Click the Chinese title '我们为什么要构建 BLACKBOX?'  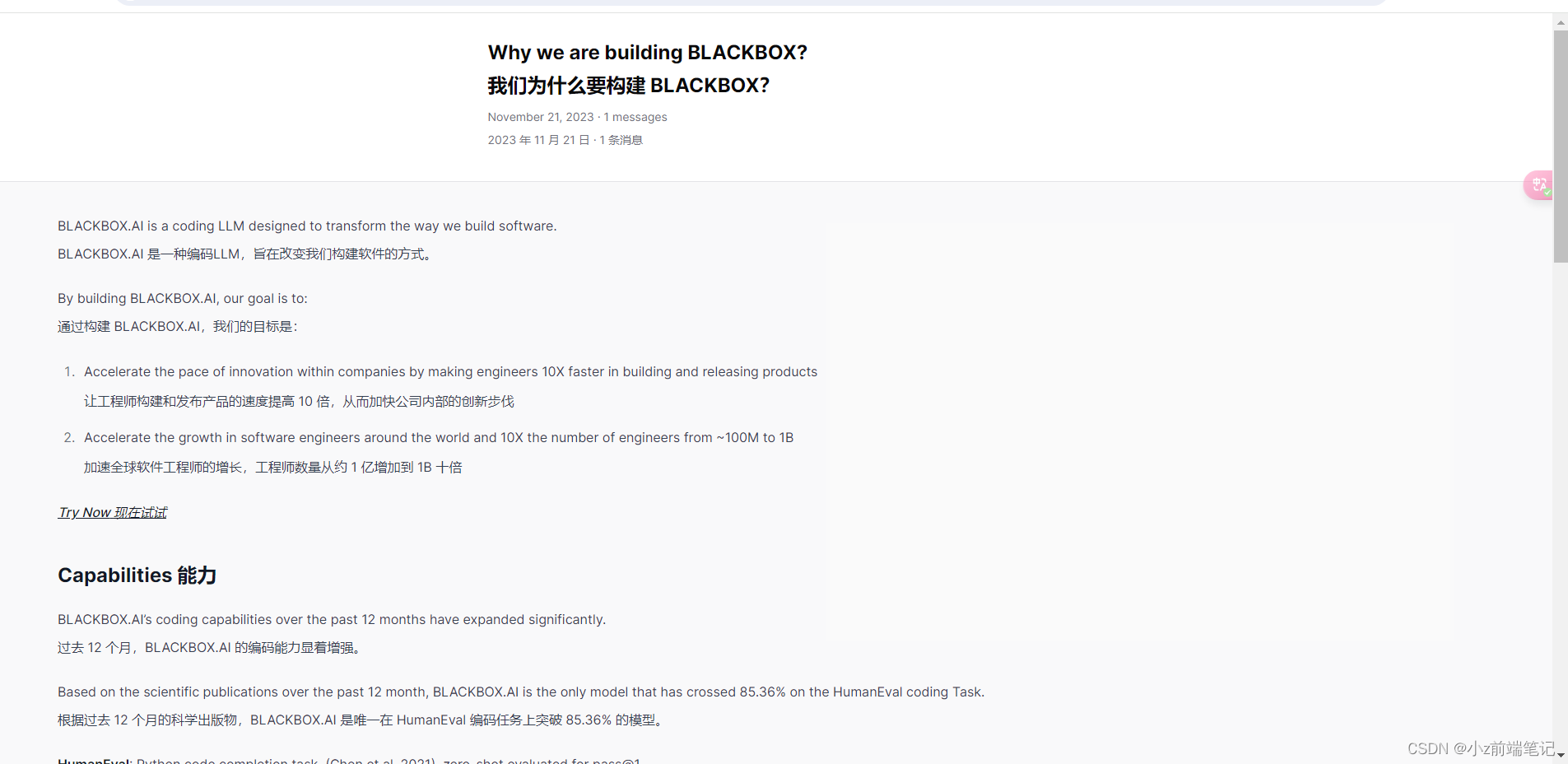[x=629, y=86]
